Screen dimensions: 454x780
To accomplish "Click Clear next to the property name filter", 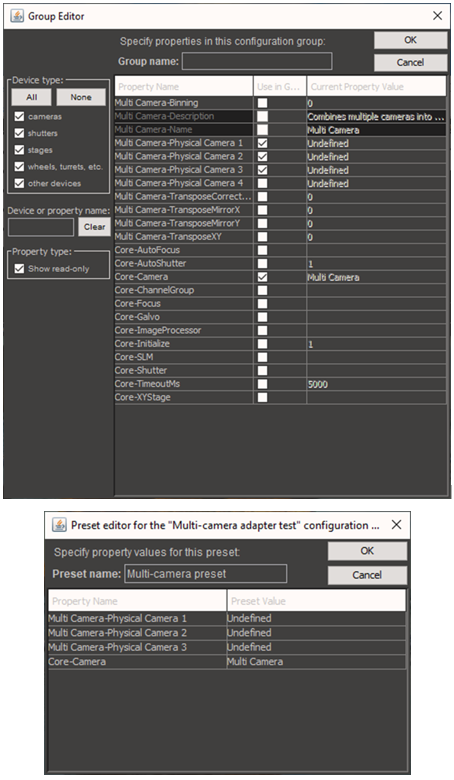I will tap(94, 227).
